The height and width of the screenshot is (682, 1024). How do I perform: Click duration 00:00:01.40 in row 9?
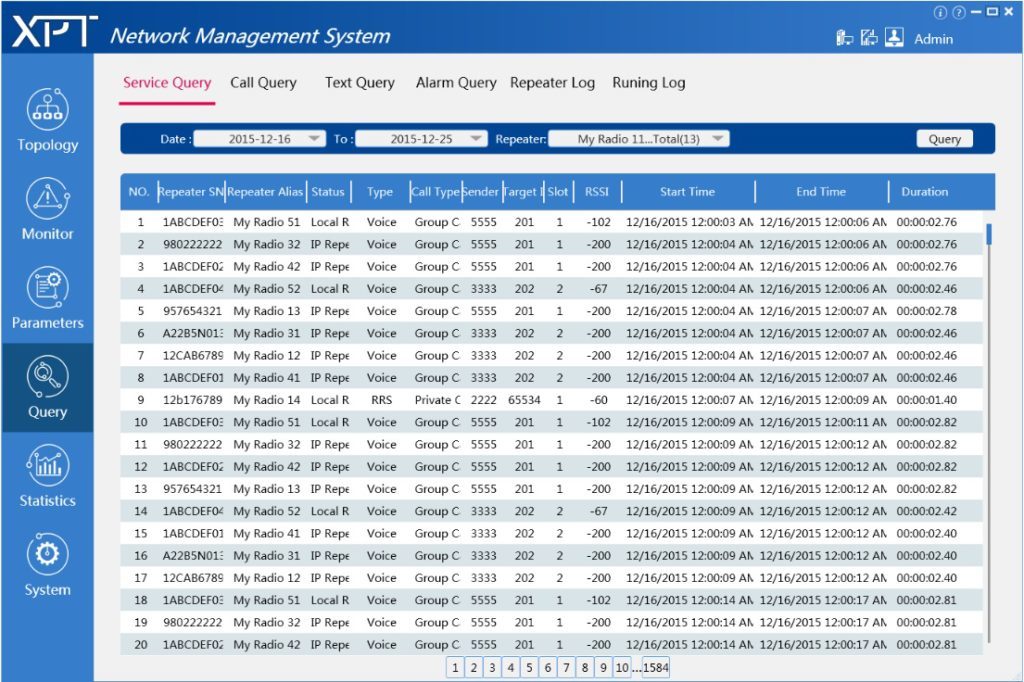(927, 400)
